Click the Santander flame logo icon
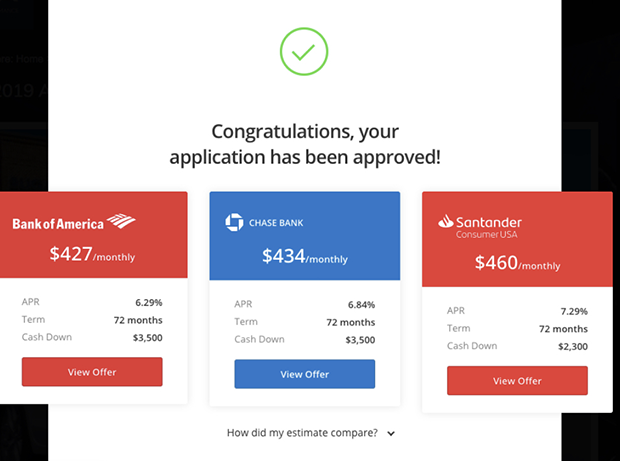This screenshot has height=461, width=620. tap(446, 222)
